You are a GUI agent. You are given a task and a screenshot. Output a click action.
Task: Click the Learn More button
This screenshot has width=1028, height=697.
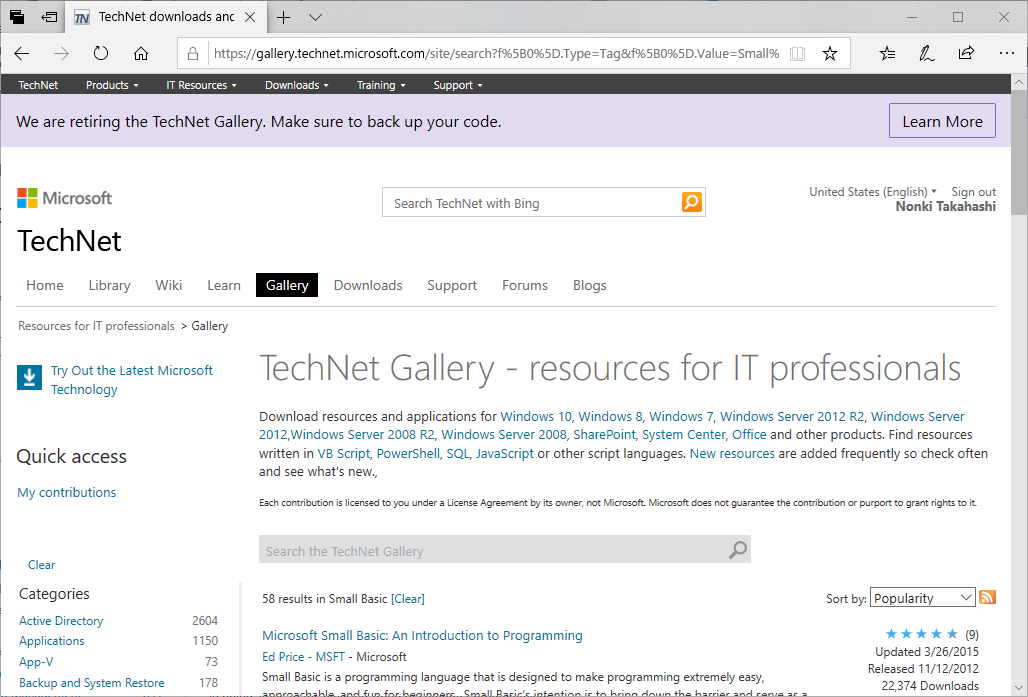pyautogui.click(x=941, y=120)
